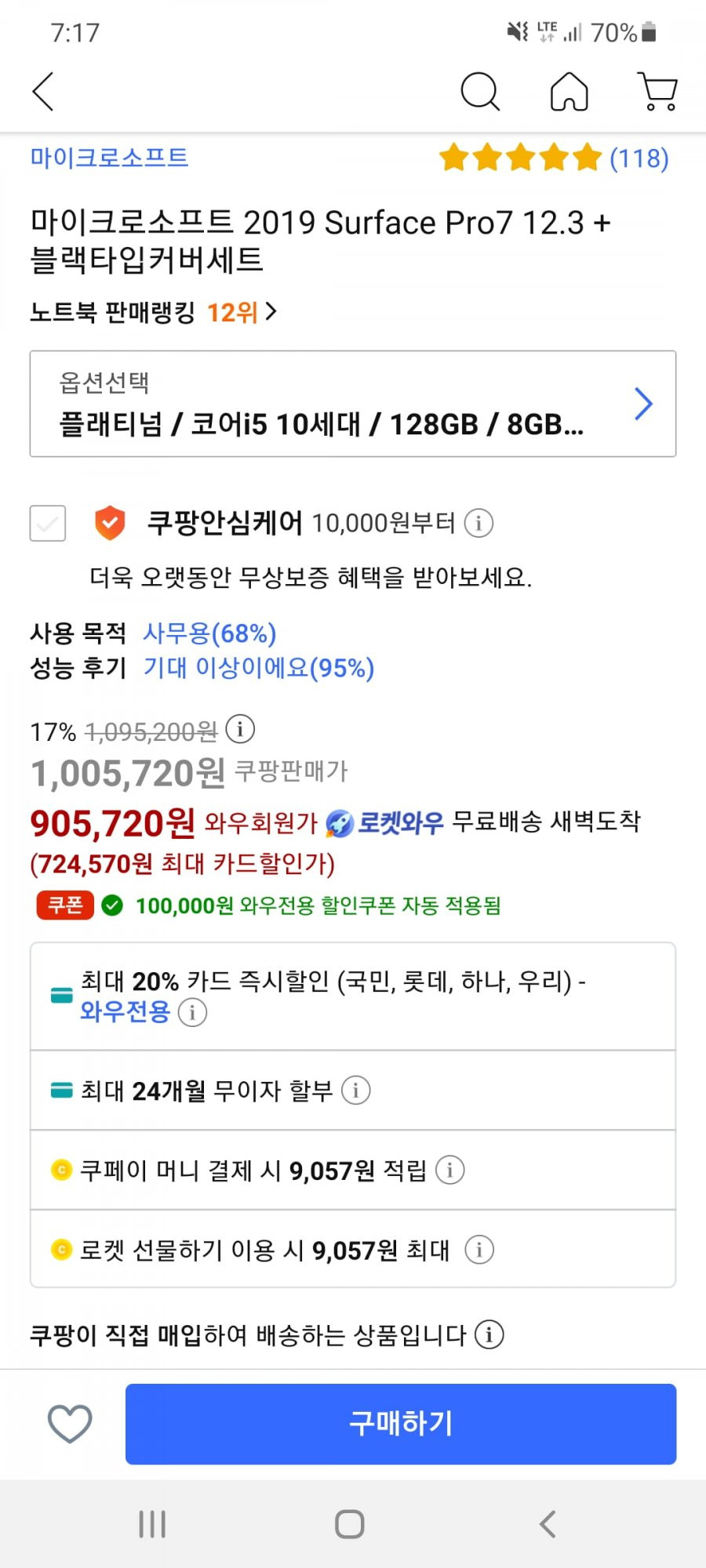Open the 마이크로소프트 brand link
The width and height of the screenshot is (706, 1568).
click(x=110, y=158)
